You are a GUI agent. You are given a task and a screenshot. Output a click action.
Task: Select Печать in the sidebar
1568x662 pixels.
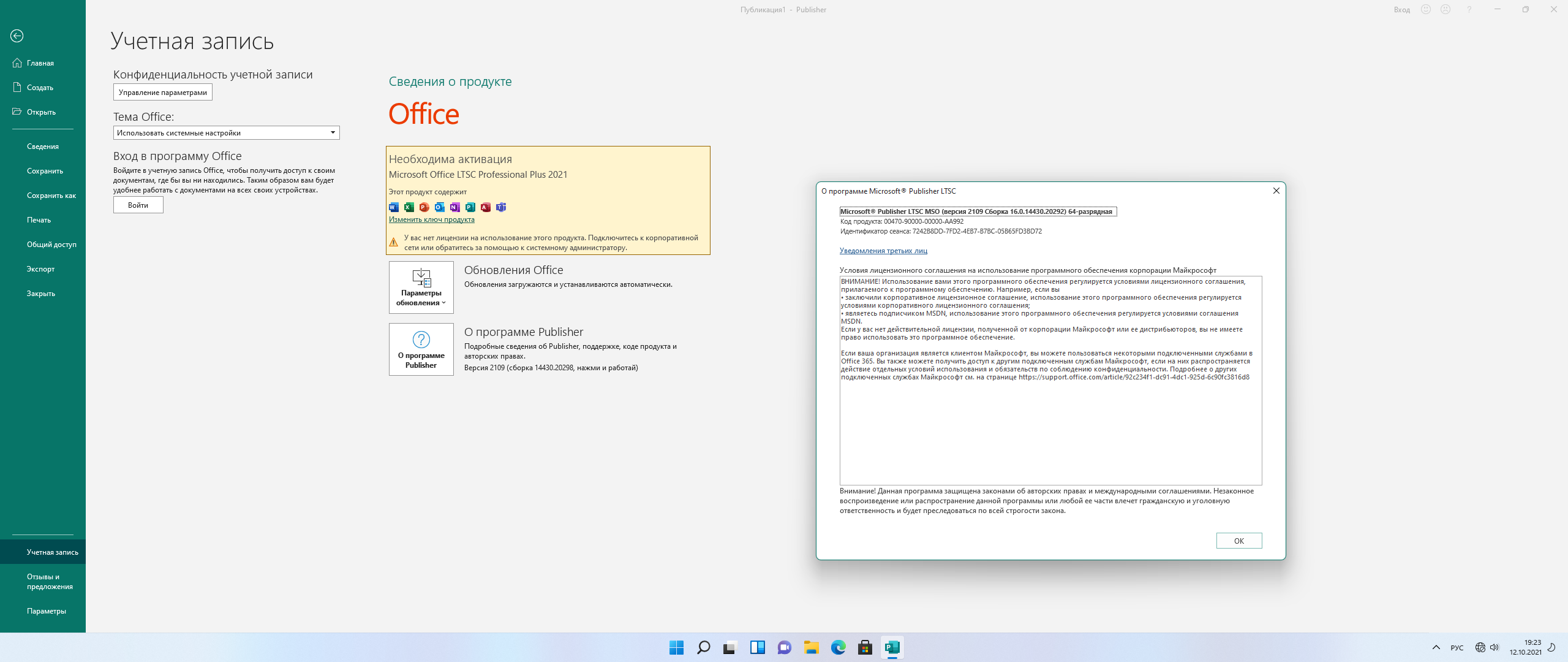point(43,220)
